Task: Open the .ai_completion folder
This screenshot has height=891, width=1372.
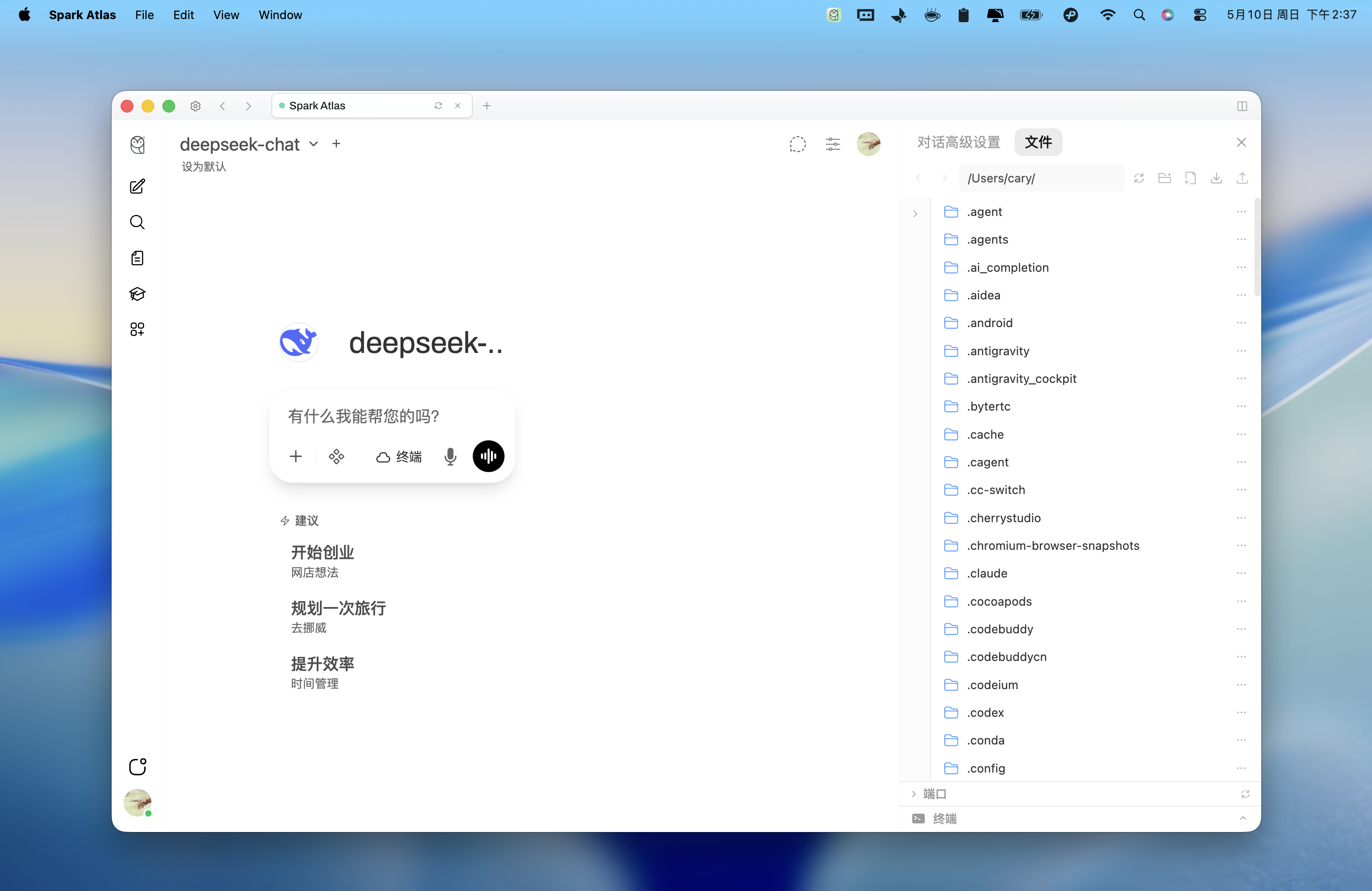Action: point(1094,267)
